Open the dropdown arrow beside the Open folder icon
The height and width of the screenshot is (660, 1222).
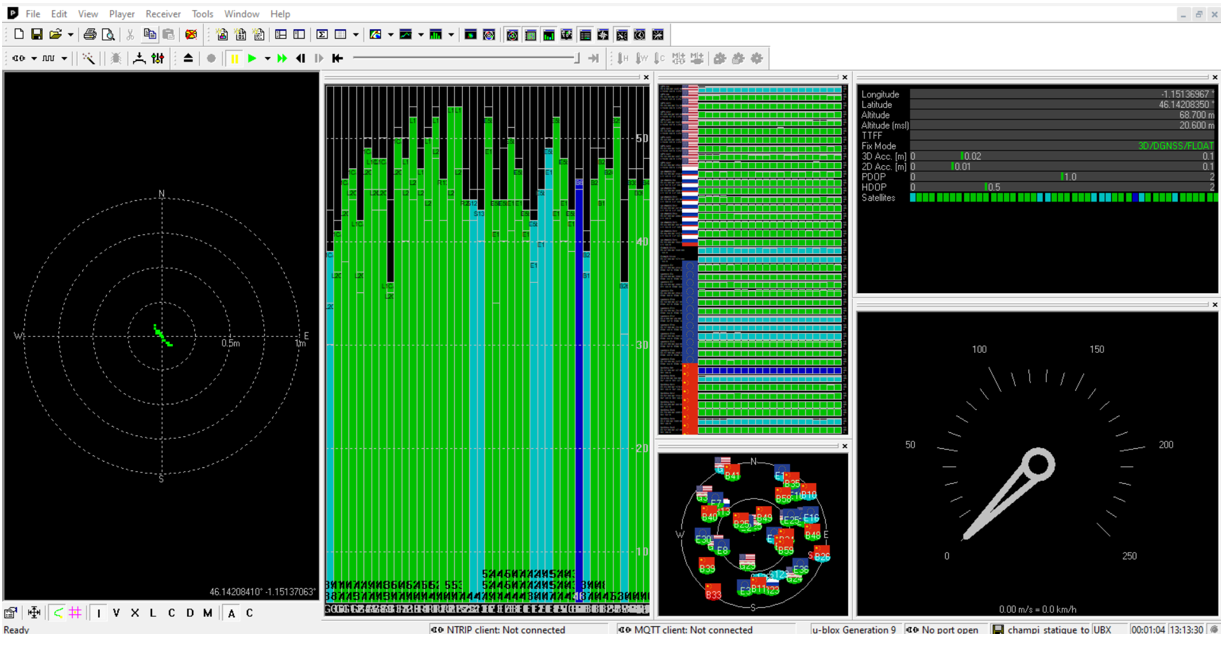(70, 35)
